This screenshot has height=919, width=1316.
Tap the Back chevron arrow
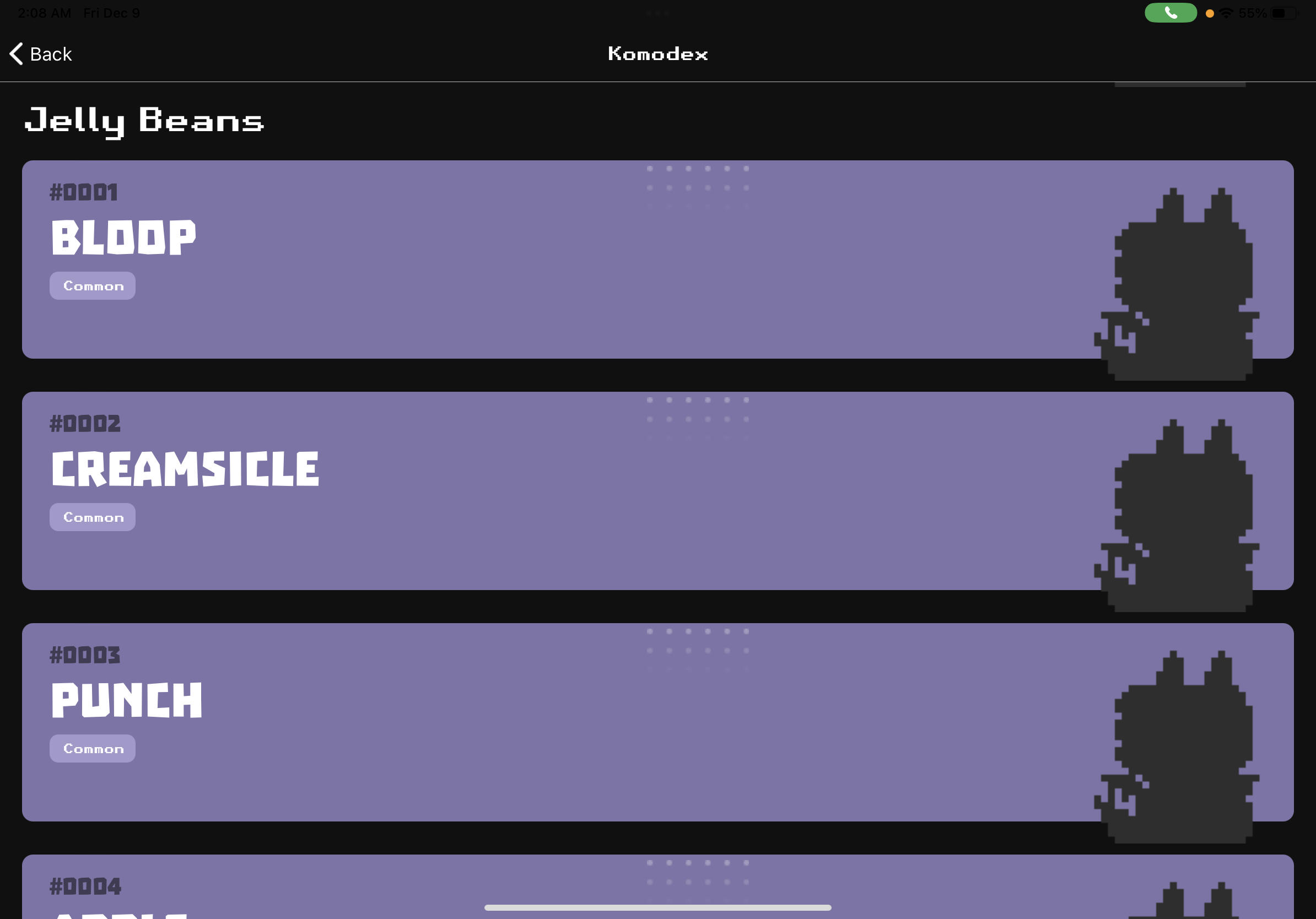coord(17,54)
